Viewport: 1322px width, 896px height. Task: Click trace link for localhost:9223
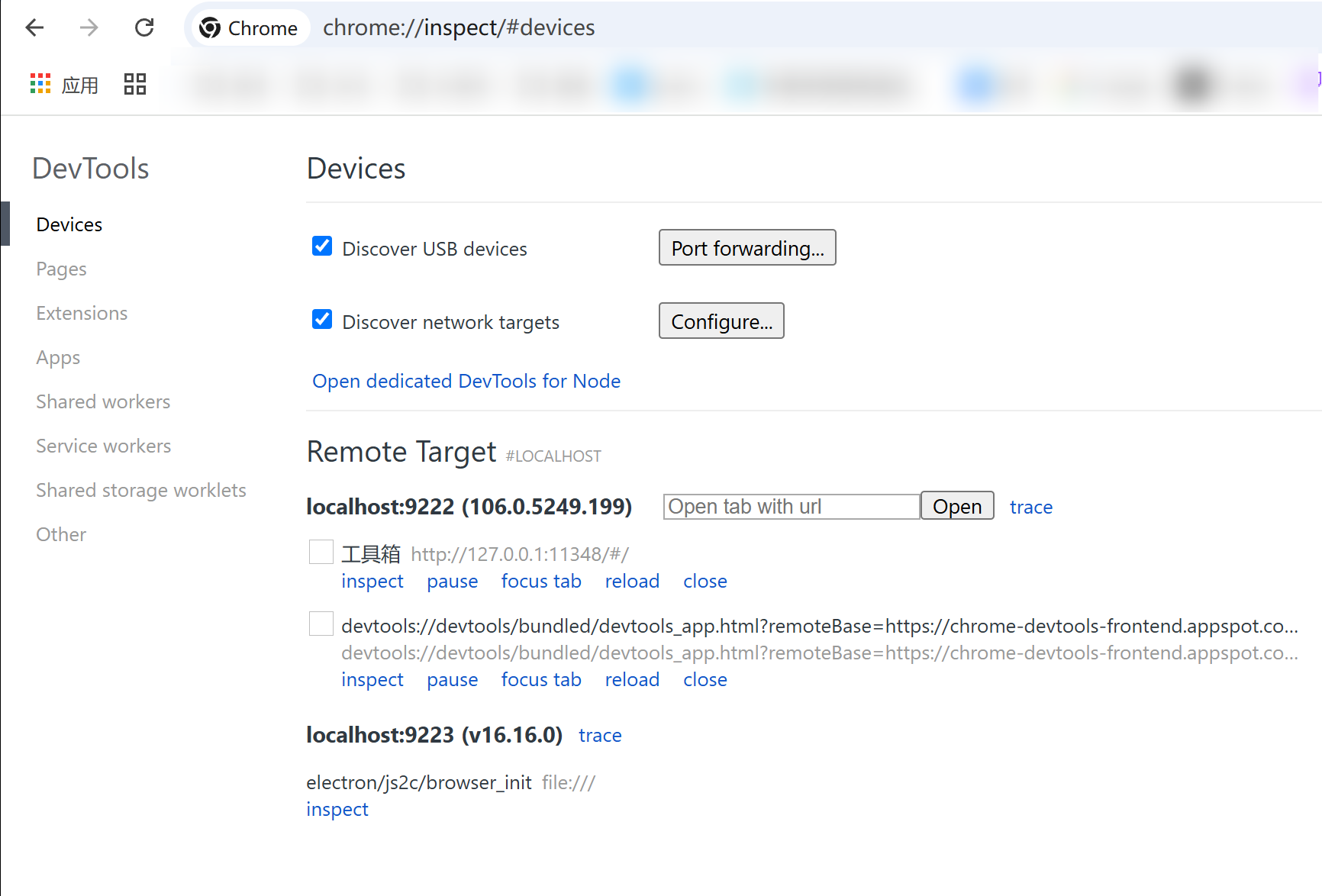pos(600,735)
